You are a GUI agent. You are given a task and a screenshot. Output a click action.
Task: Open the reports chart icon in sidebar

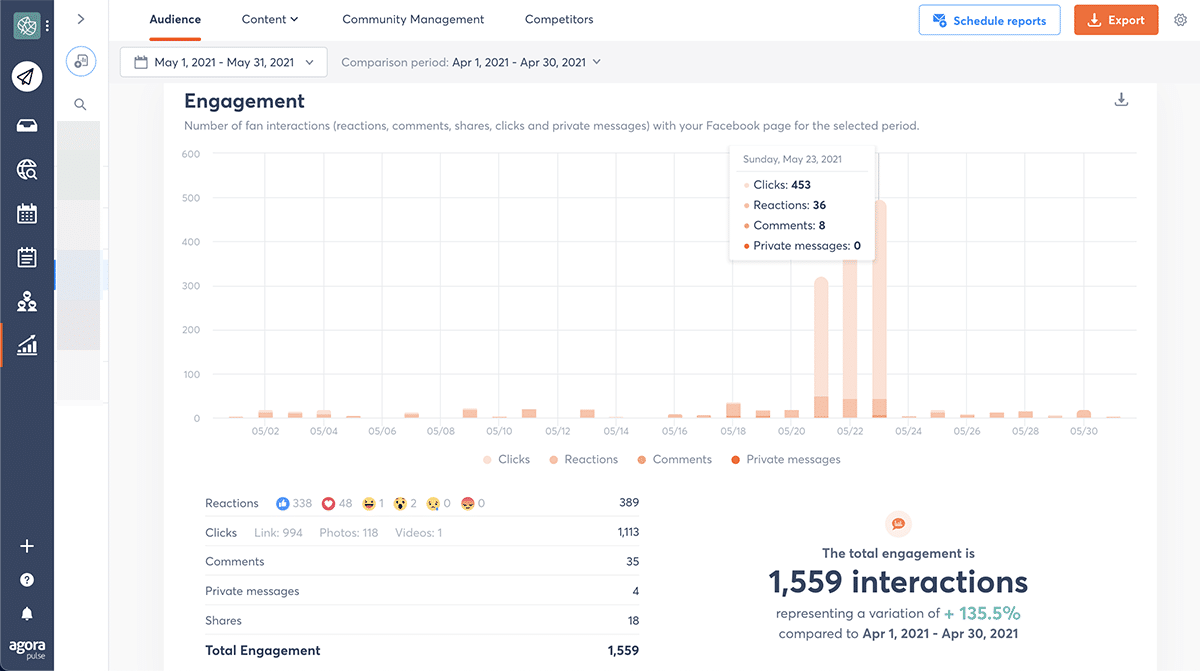(x=27, y=345)
